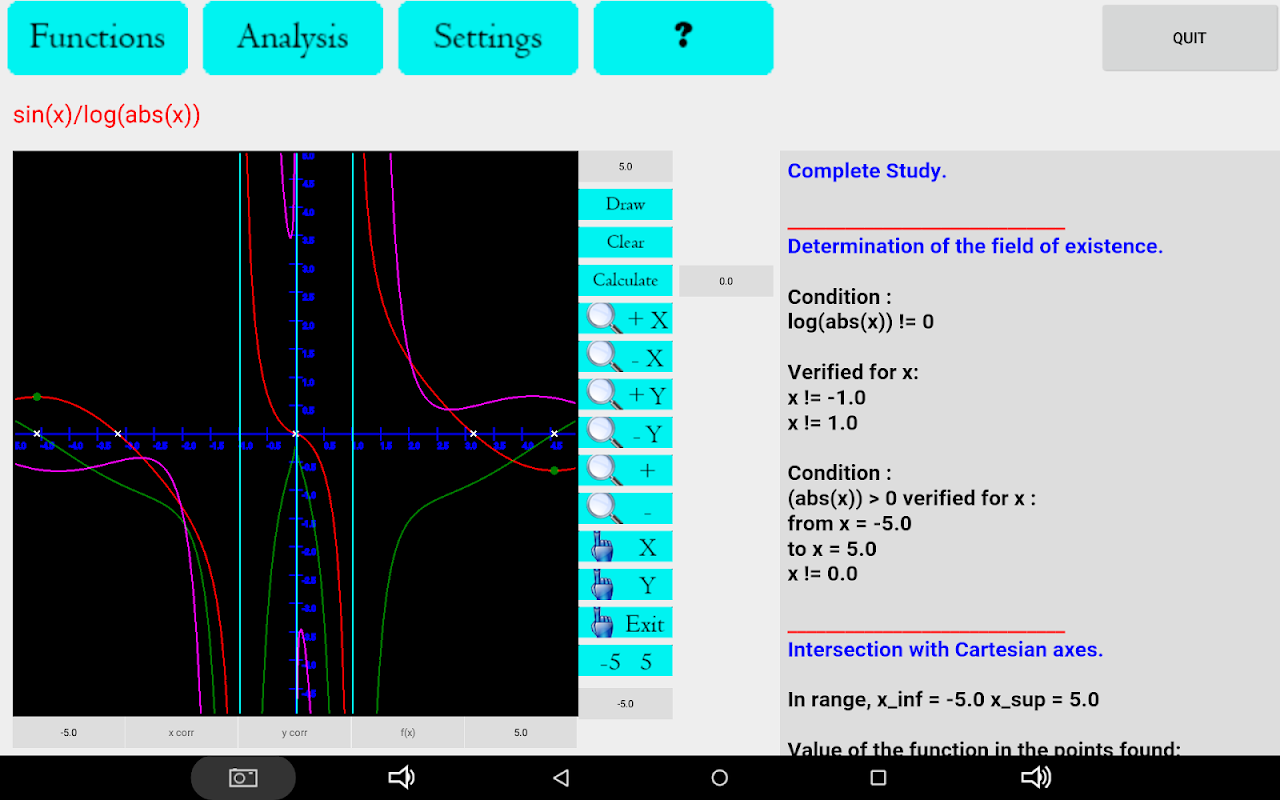This screenshot has height=800, width=1280.
Task: Open the help question mark menu
Action: (683, 38)
